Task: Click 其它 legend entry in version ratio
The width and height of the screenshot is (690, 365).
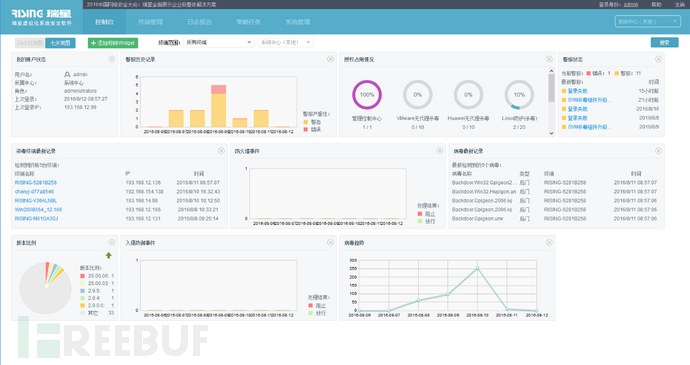Action: [x=97, y=313]
